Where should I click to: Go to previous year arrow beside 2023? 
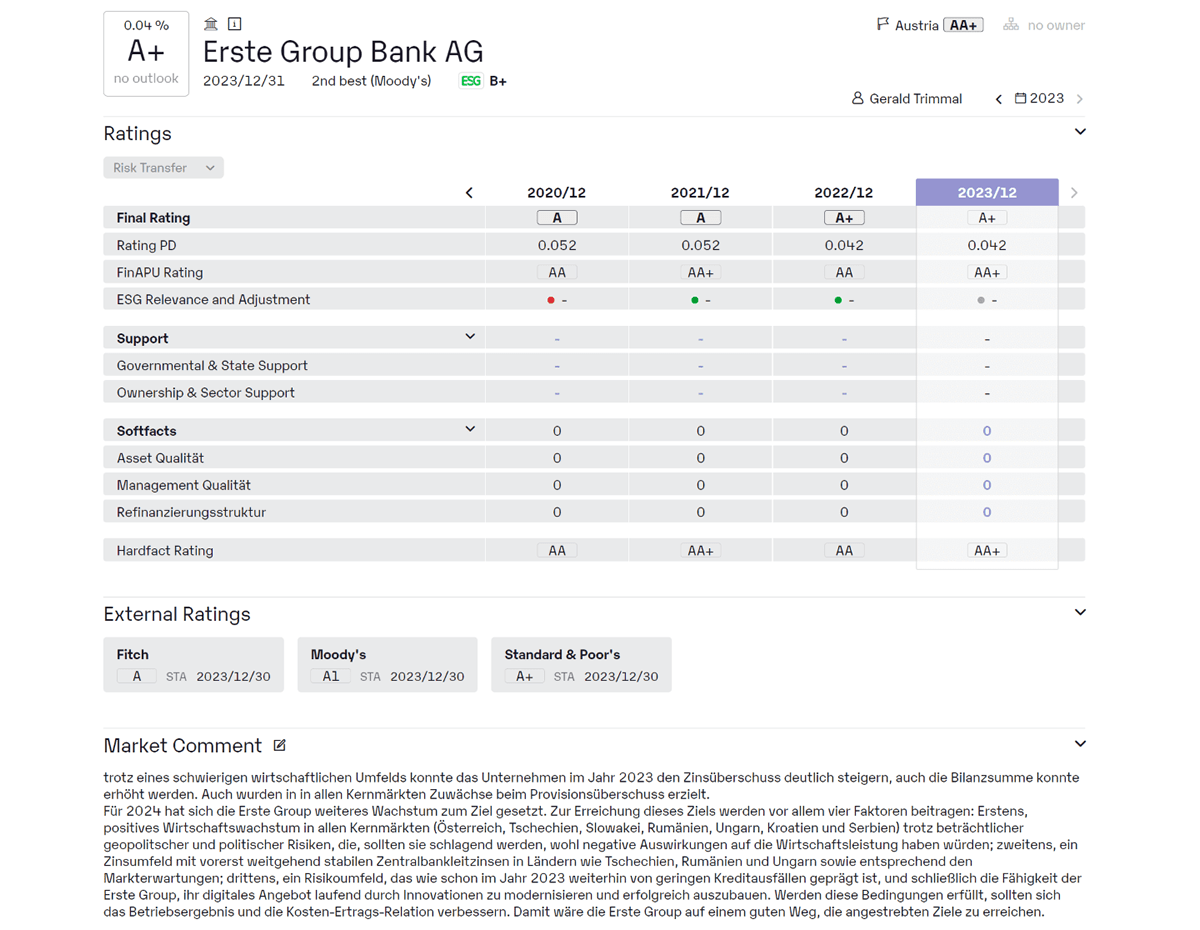point(998,99)
